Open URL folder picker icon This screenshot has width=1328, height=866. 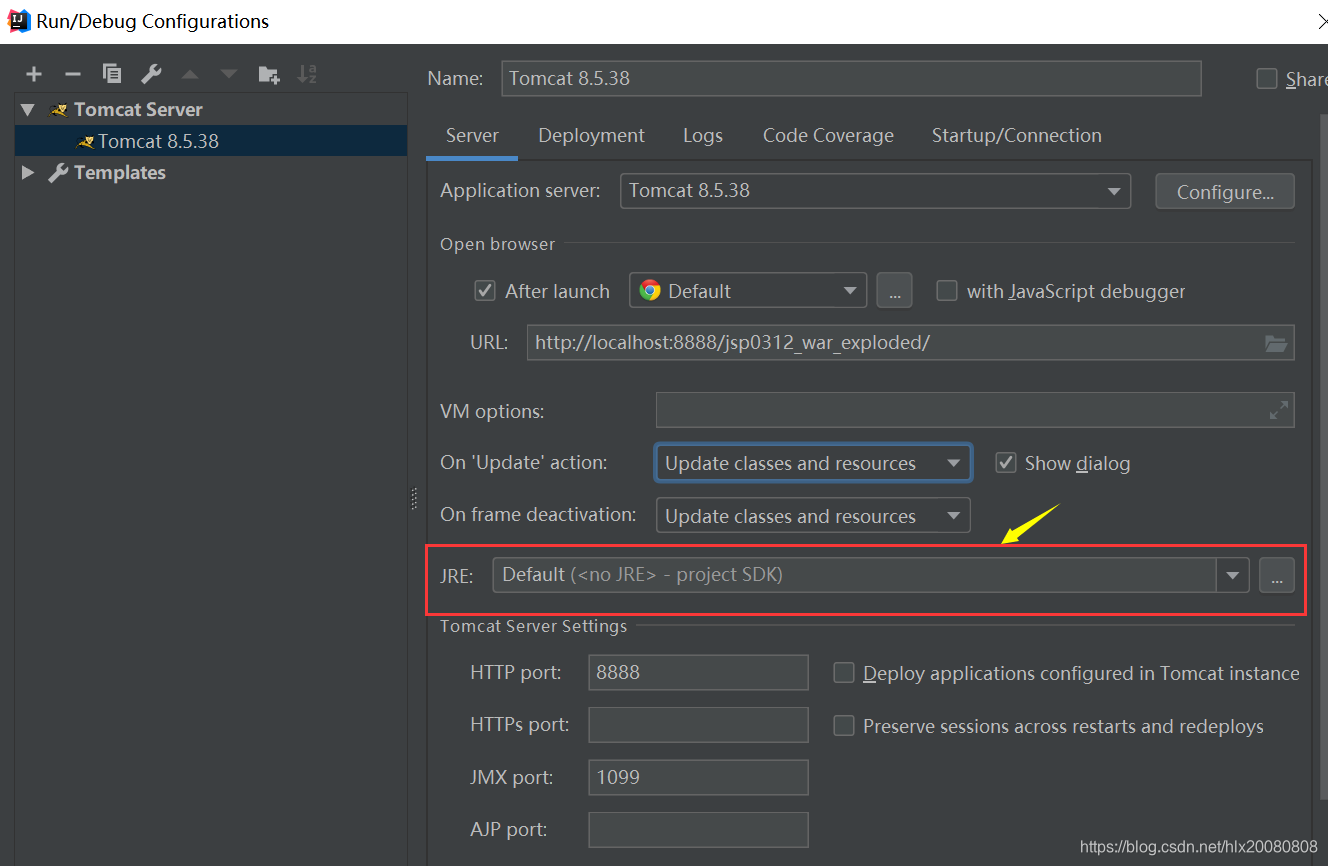point(1276,342)
